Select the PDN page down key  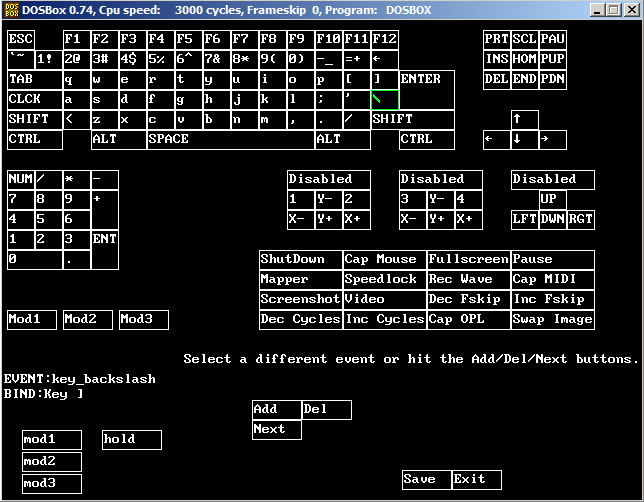pos(553,79)
